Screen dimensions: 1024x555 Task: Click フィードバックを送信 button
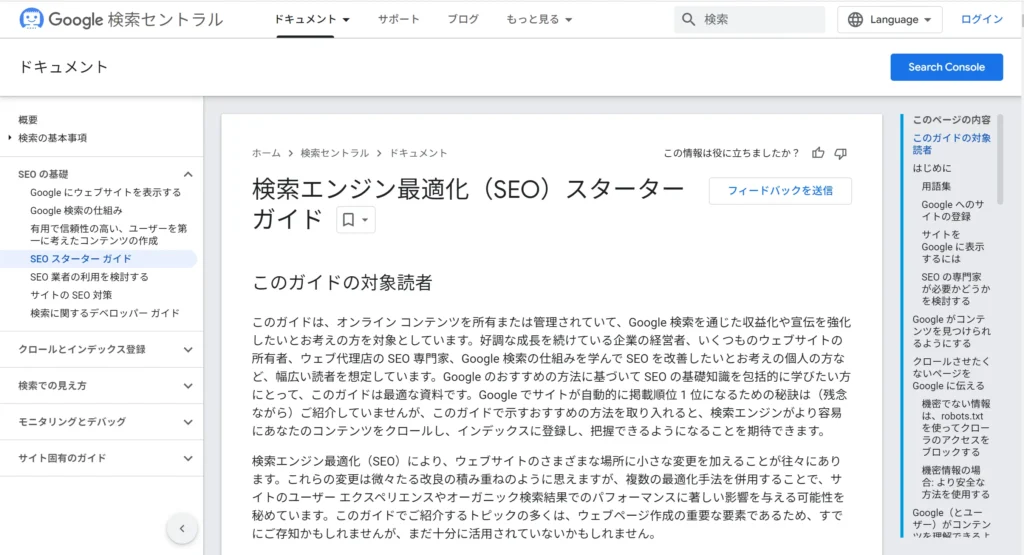tap(780, 191)
